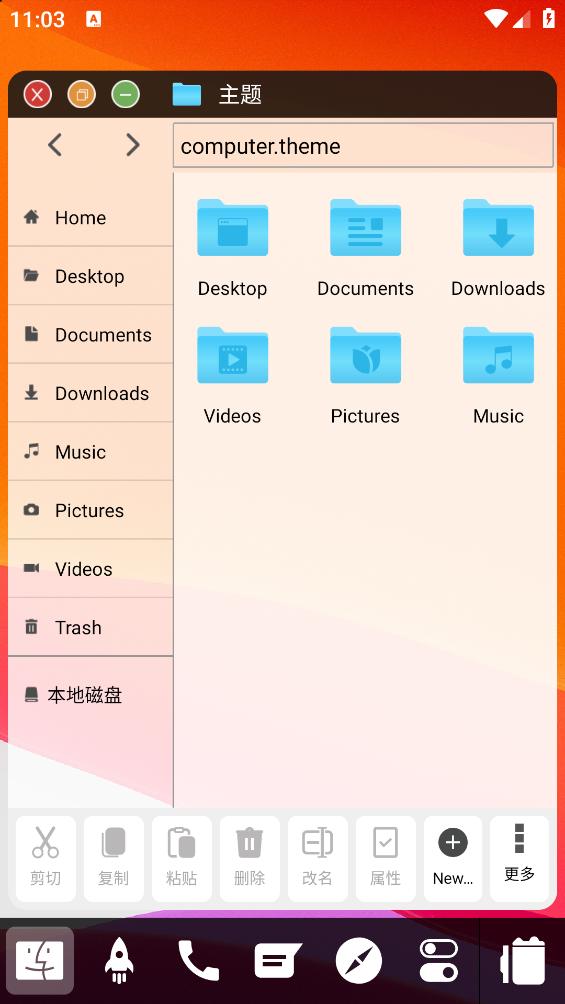Screen dimensions: 565x1004
Task: Click the New... create button
Action: click(x=453, y=859)
